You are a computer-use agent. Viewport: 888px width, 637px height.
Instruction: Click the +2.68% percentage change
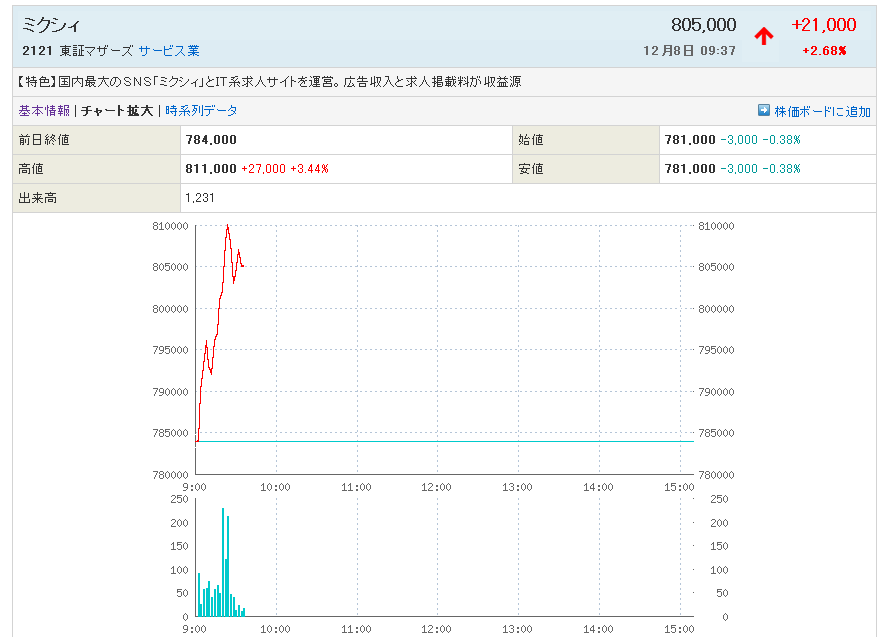(x=823, y=51)
